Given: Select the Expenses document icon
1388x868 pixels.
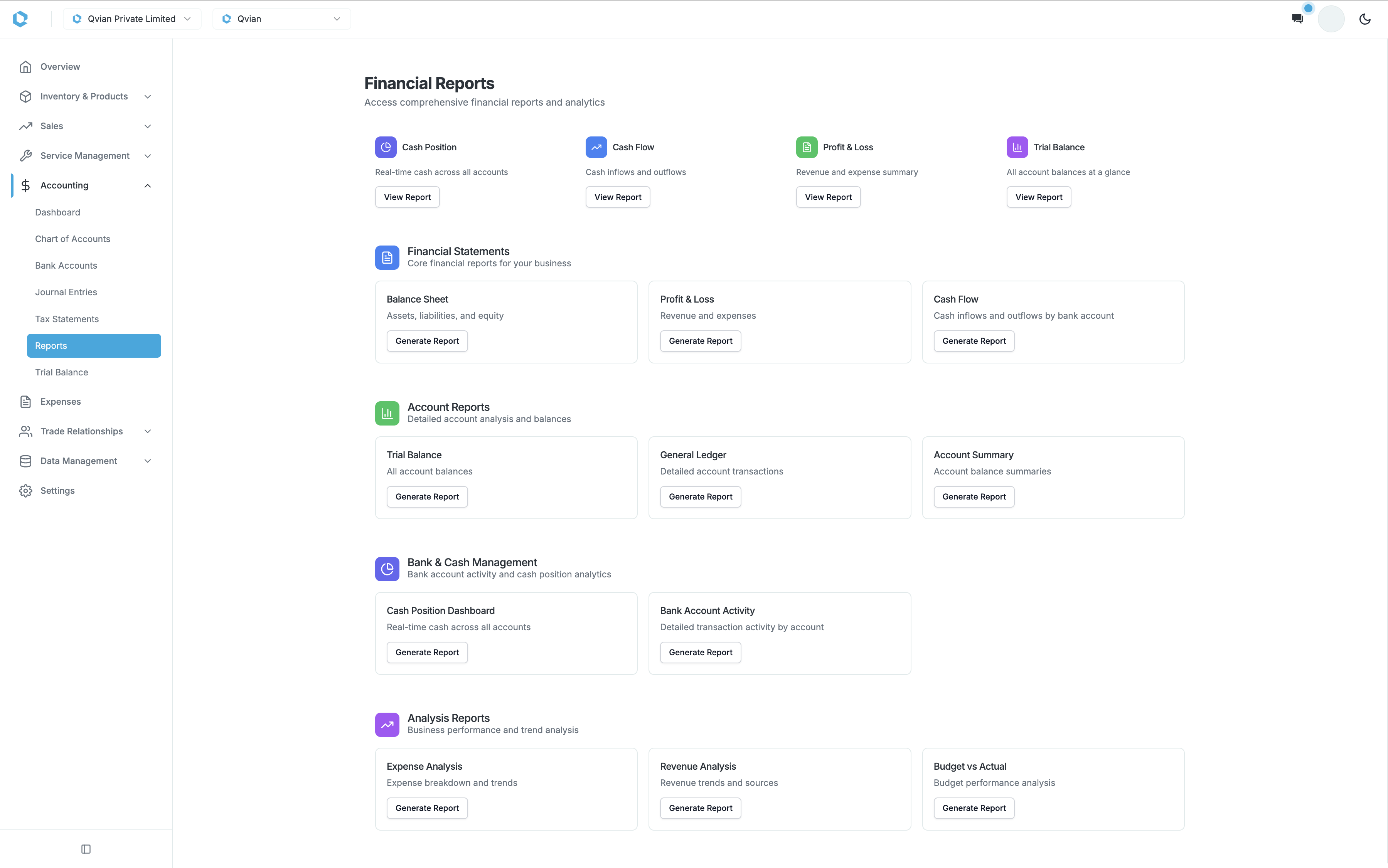Looking at the screenshot, I should coord(25,401).
